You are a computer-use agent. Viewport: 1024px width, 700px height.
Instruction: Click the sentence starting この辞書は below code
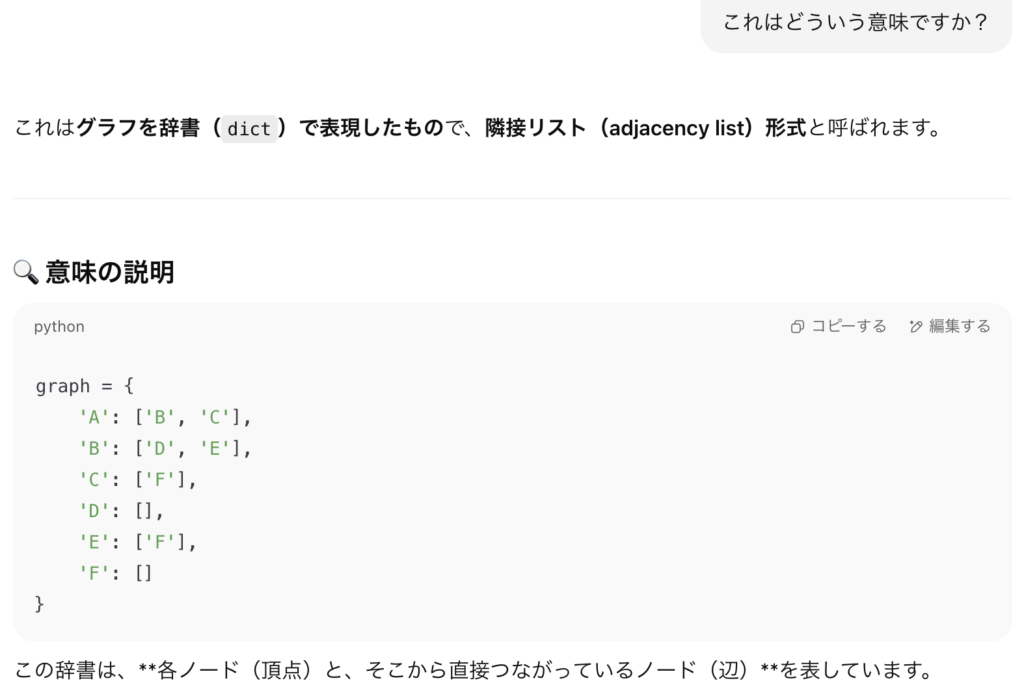coord(475,670)
